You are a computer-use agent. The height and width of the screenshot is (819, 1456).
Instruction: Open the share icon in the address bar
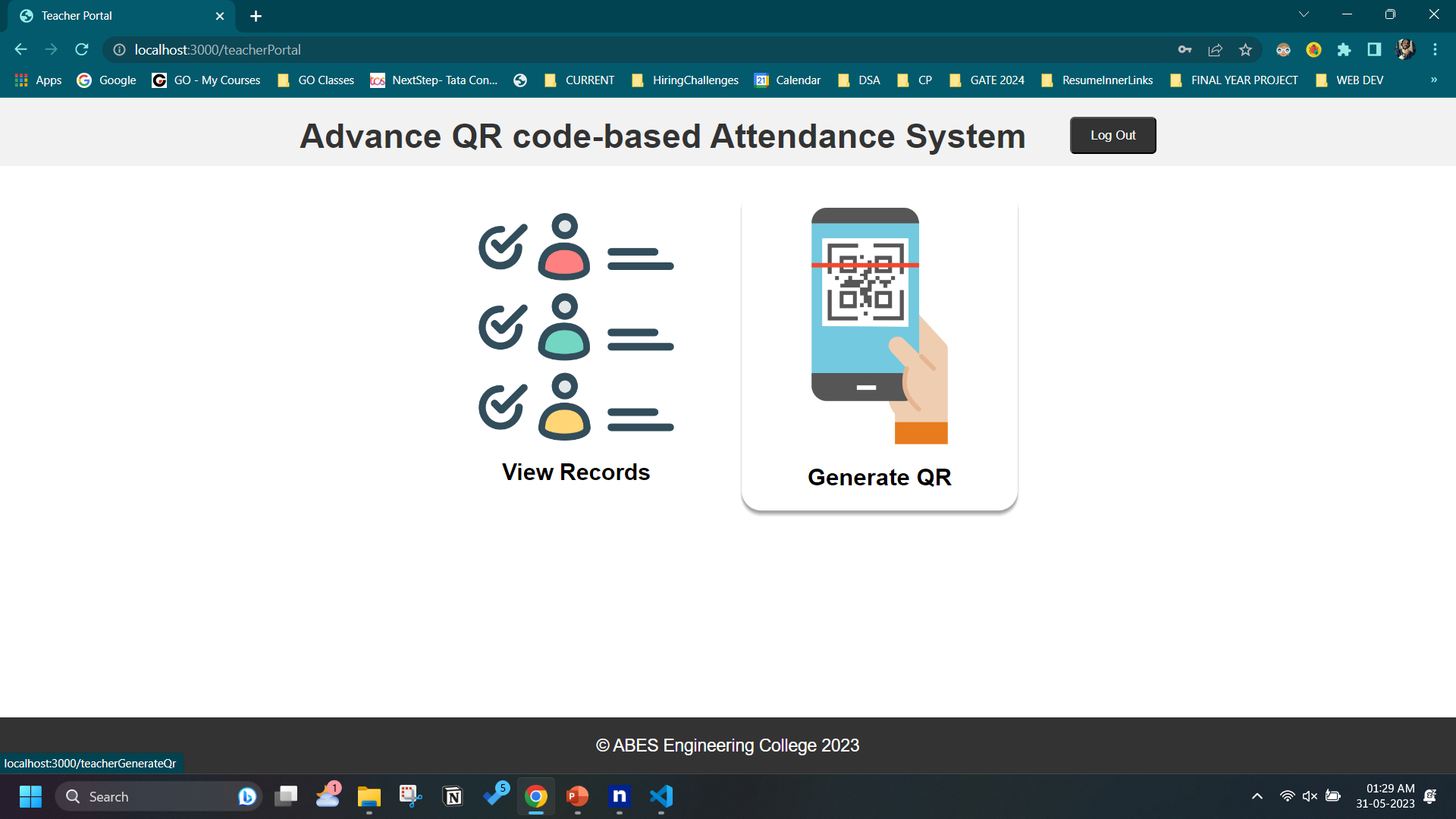pos(1215,49)
